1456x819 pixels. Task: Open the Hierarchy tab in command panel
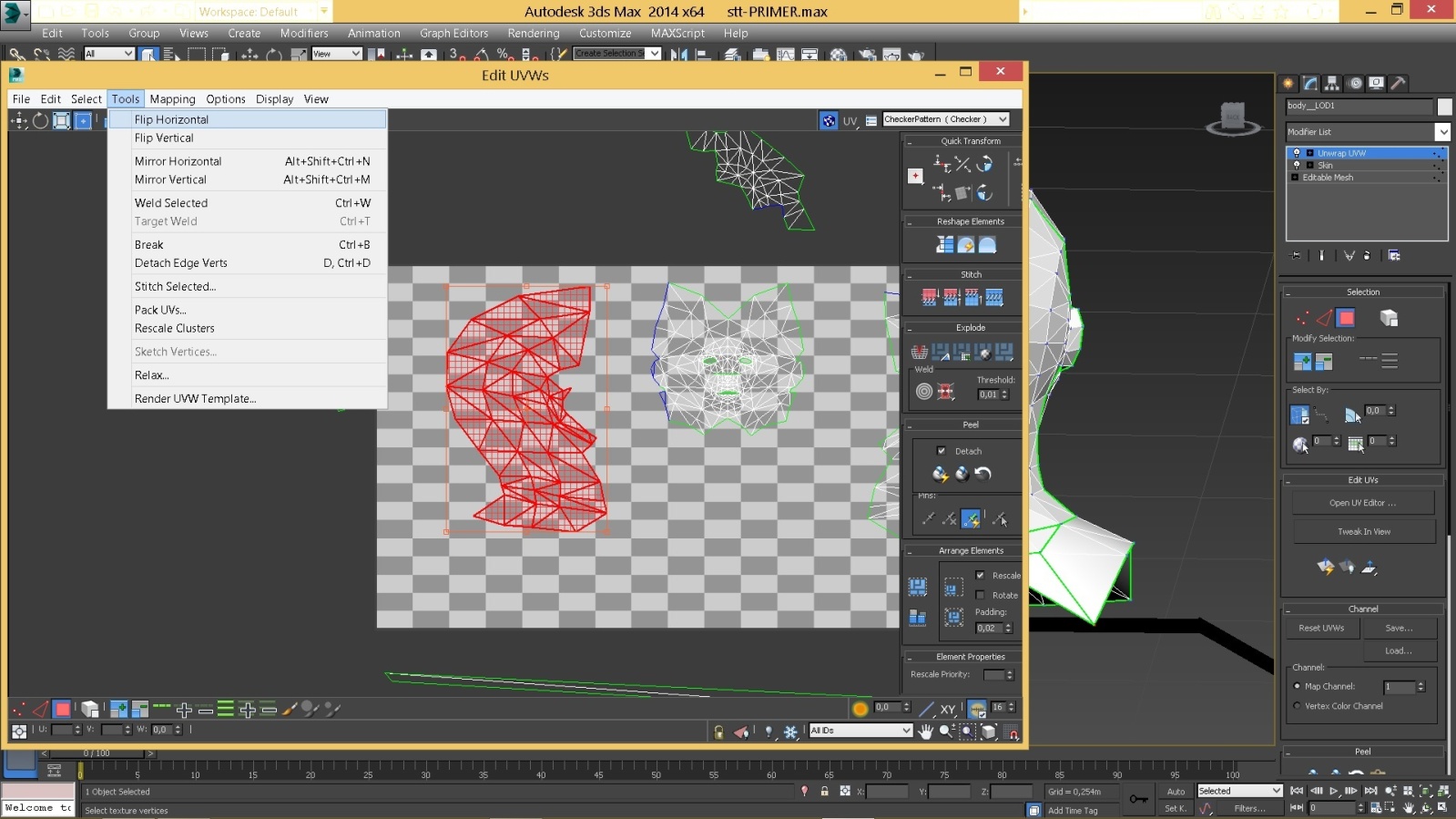[1332, 83]
